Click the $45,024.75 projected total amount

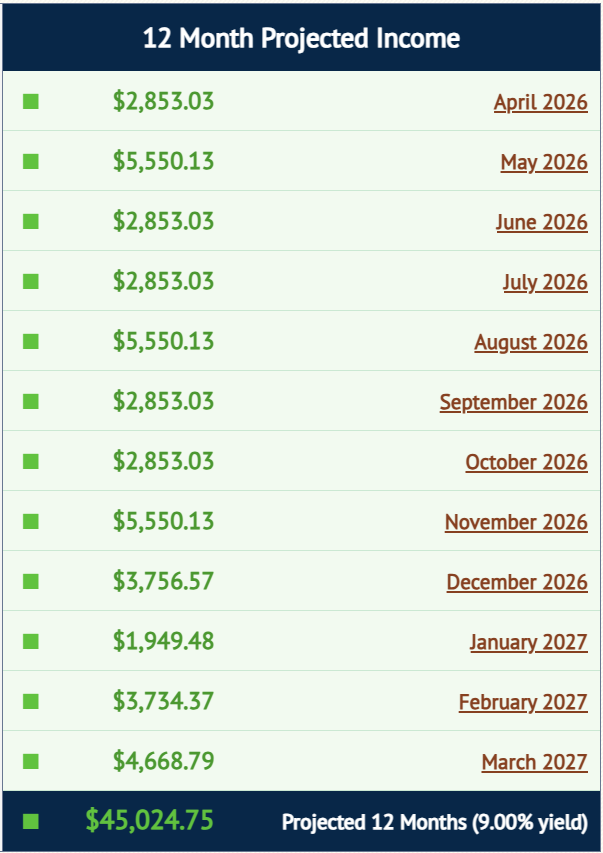click(x=149, y=821)
